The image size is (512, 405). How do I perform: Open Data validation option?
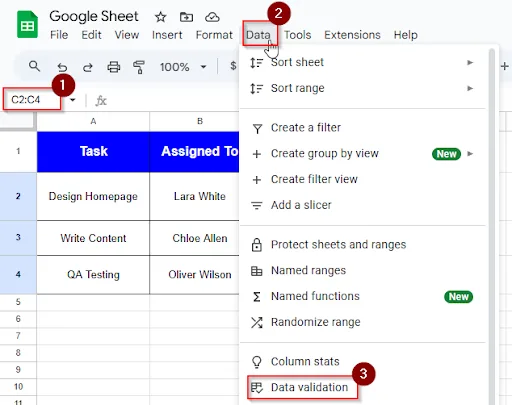coord(362,387)
